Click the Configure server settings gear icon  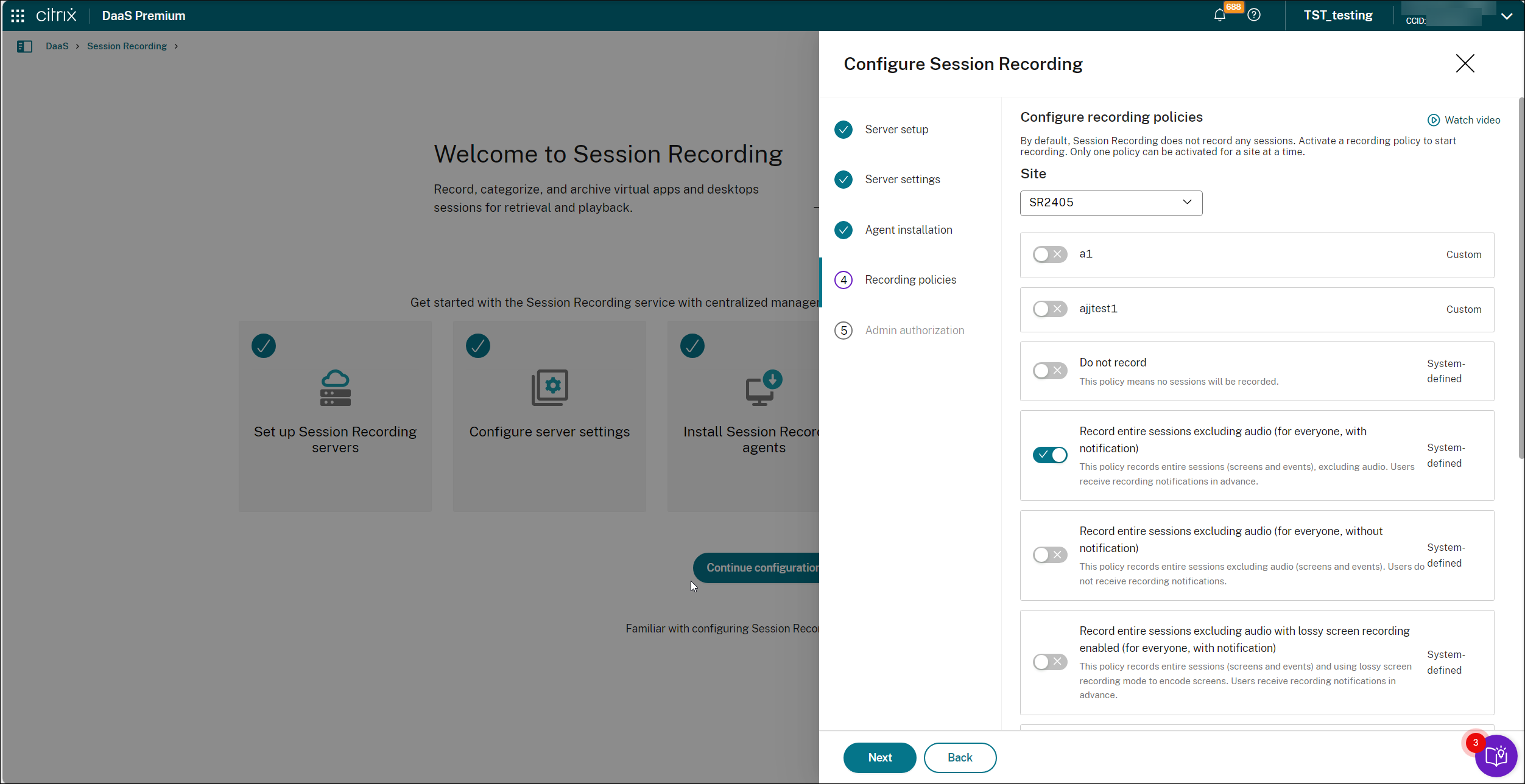tap(549, 388)
